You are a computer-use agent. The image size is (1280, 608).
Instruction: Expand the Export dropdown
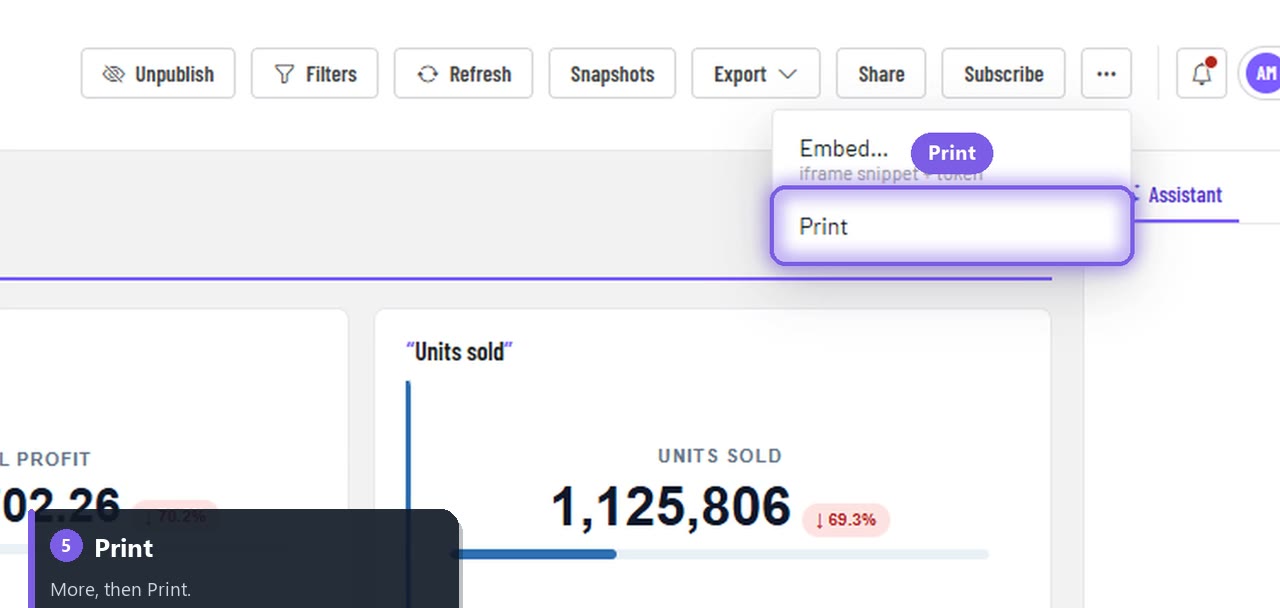pyautogui.click(x=755, y=74)
